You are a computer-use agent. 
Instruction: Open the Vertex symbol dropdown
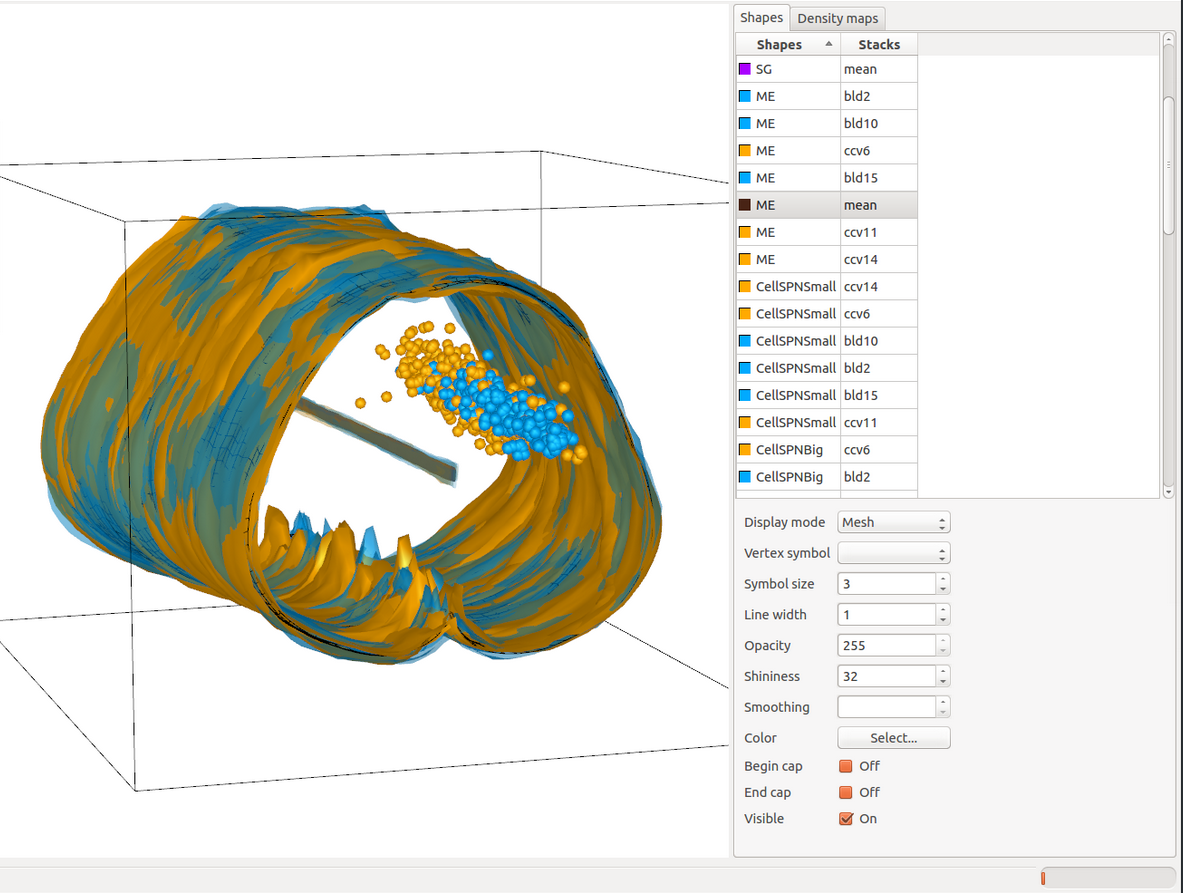893,553
